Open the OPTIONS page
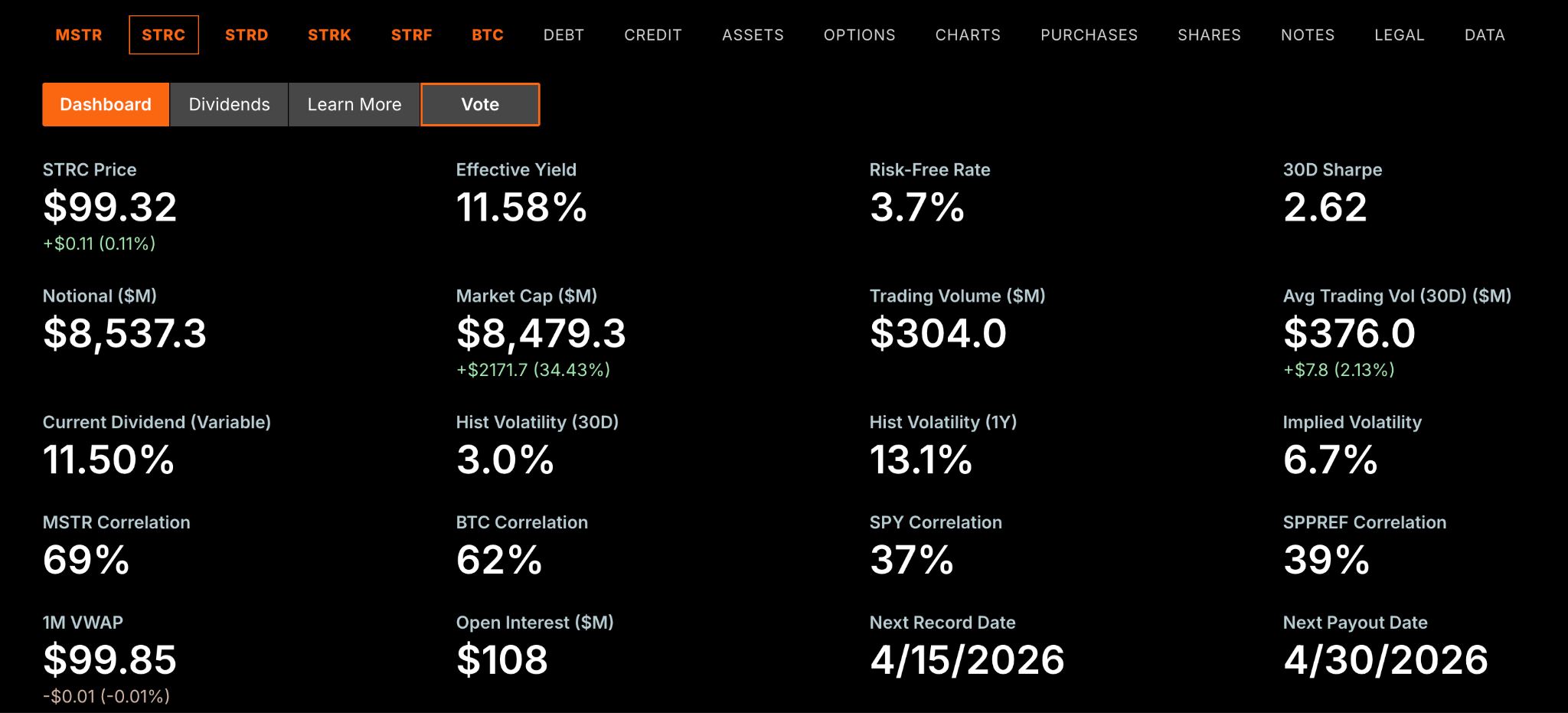Viewport: 1568px width, 713px height. (x=859, y=35)
